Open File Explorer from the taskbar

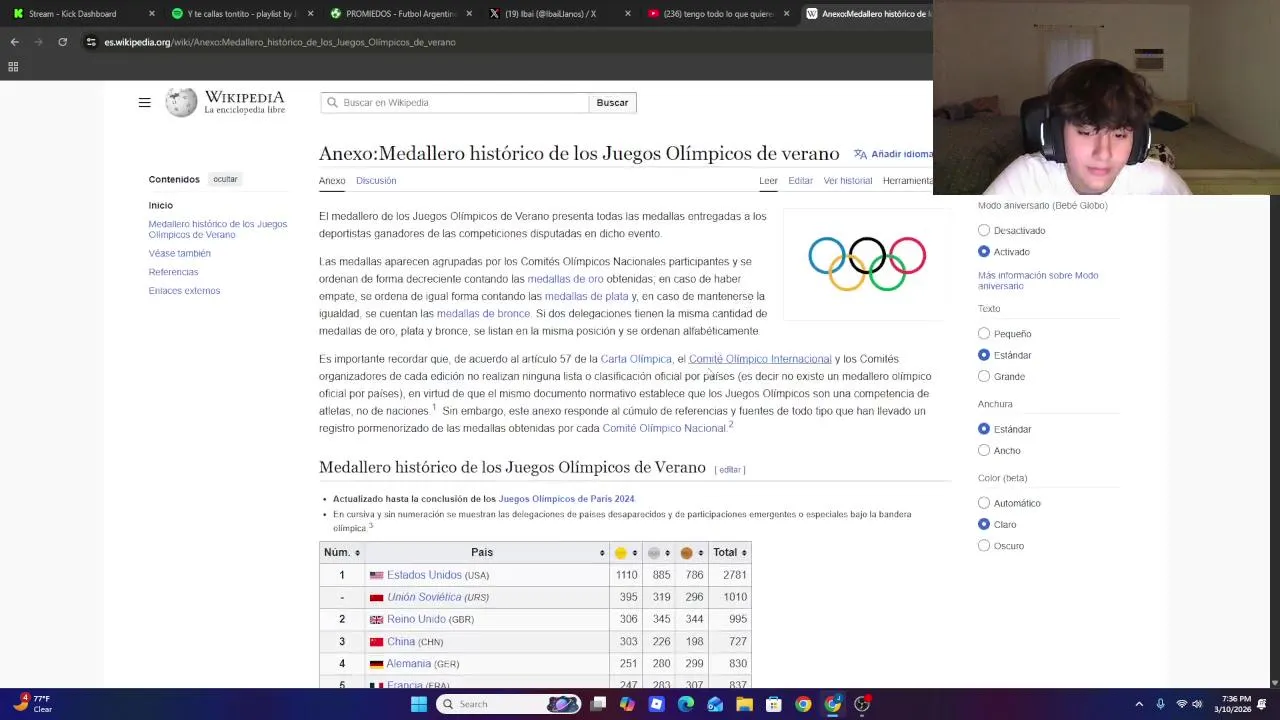click(744, 704)
